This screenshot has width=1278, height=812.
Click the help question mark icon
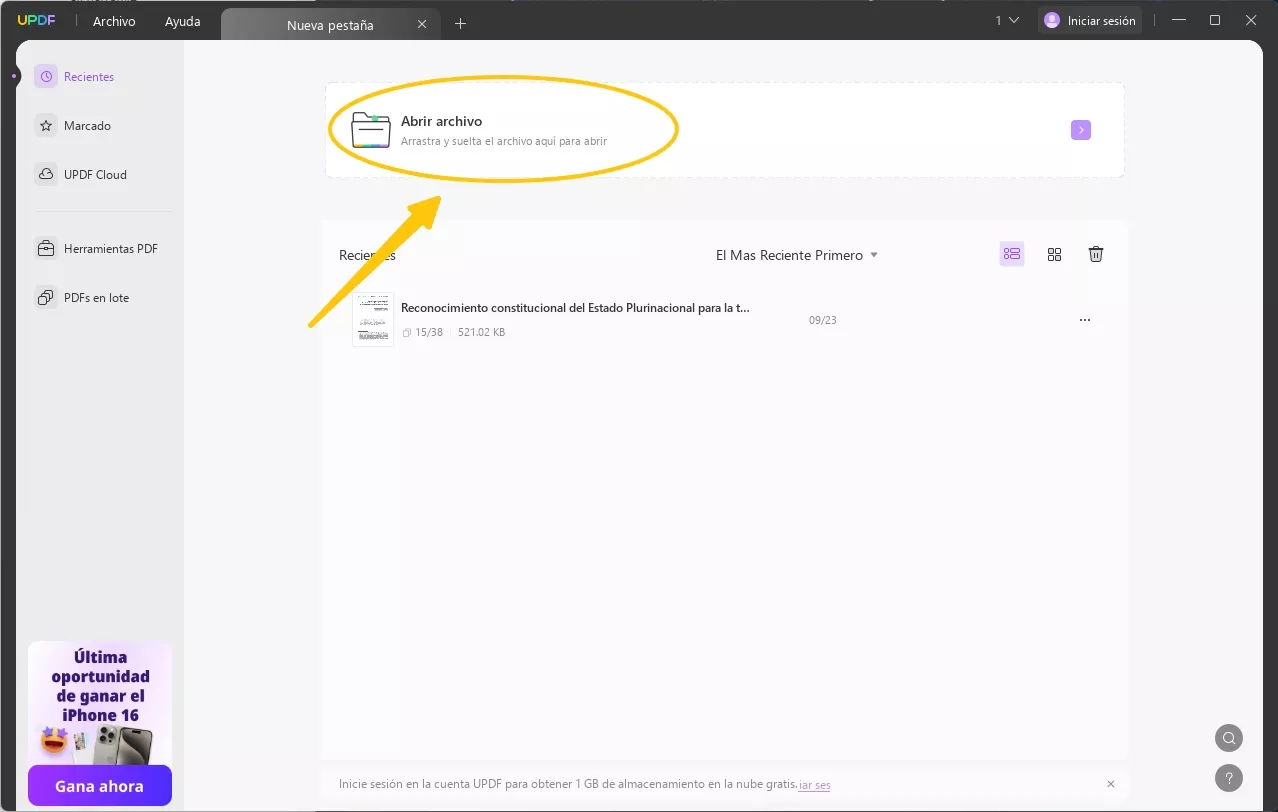click(x=1229, y=777)
